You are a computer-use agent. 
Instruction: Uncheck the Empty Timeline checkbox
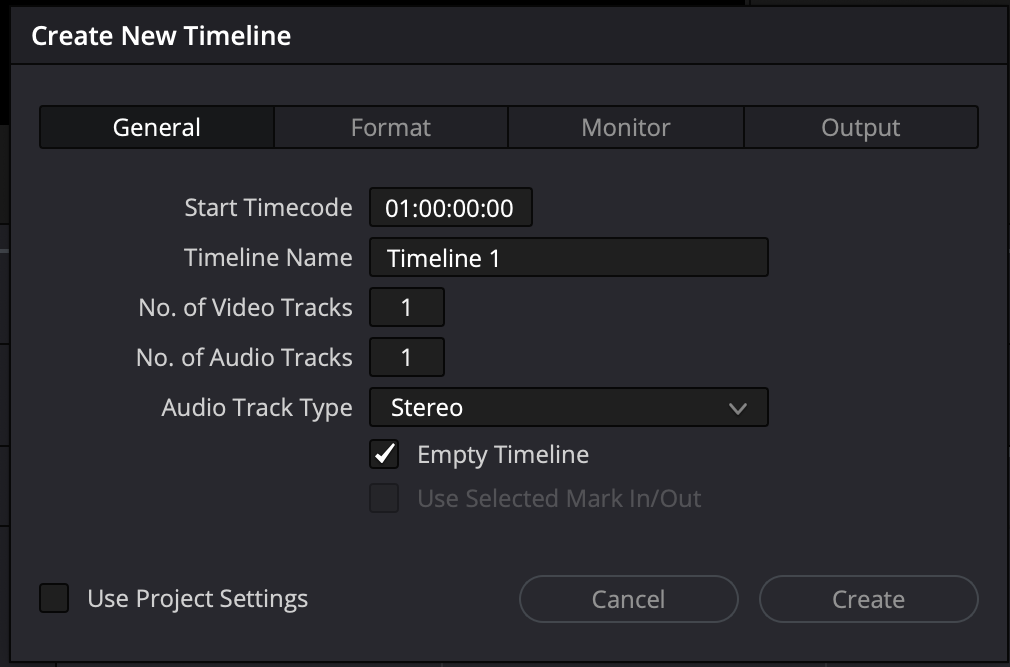384,454
